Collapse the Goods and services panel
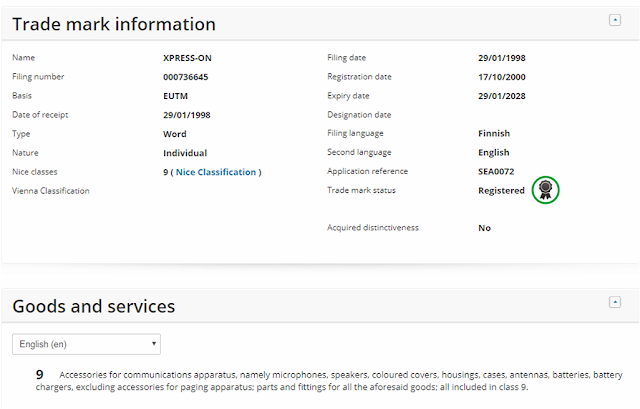This screenshot has width=640, height=409. pyautogui.click(x=614, y=302)
